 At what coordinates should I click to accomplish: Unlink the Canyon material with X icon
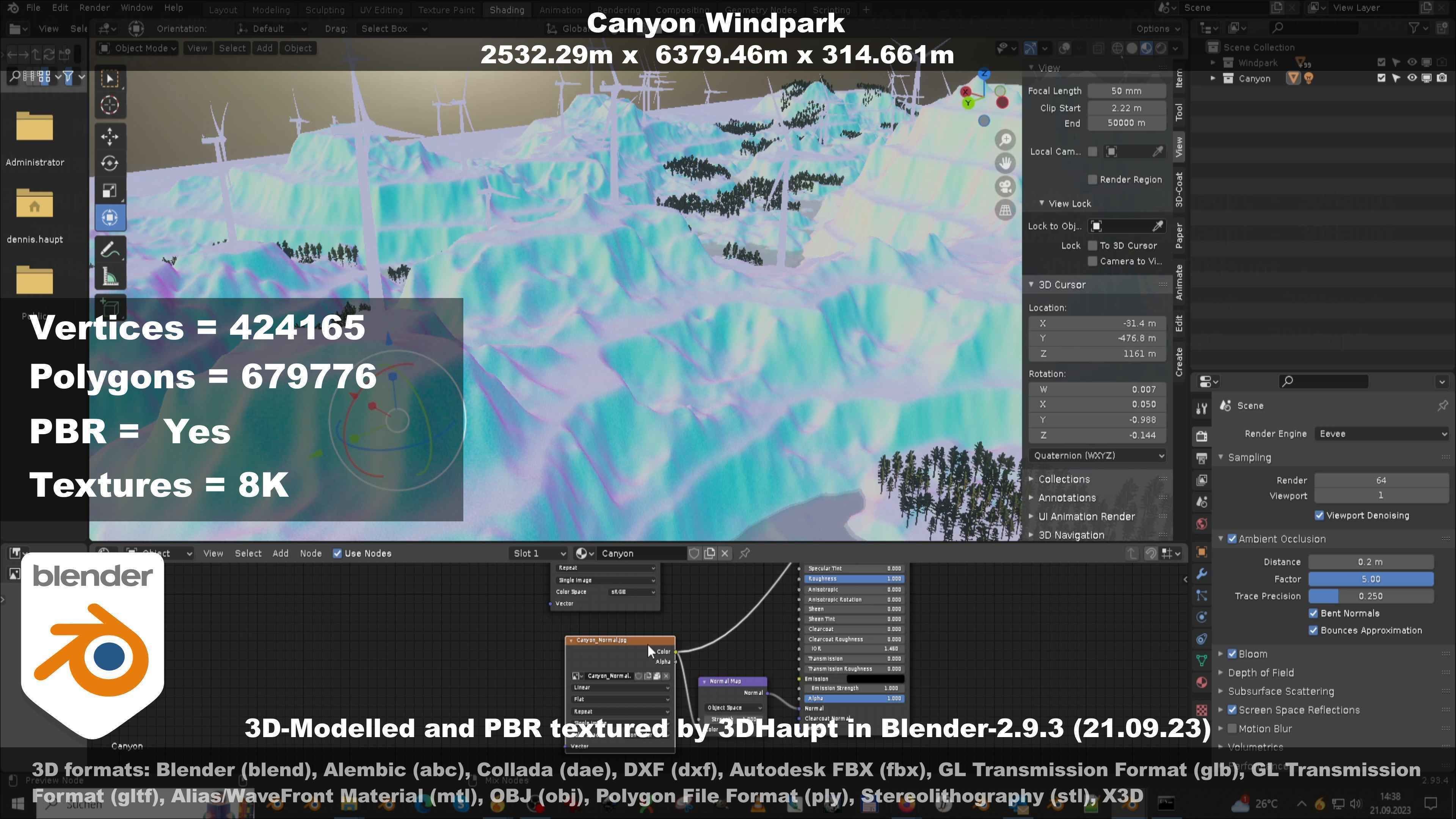click(x=725, y=553)
